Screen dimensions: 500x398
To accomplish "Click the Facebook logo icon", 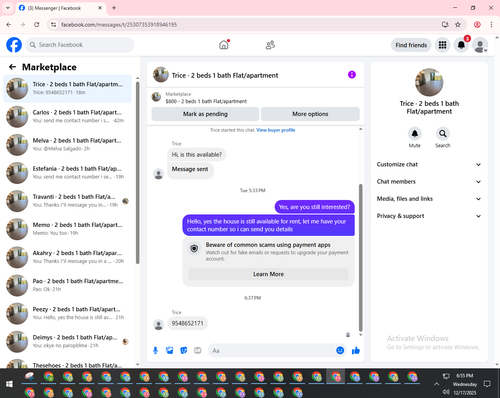I will (x=14, y=45).
